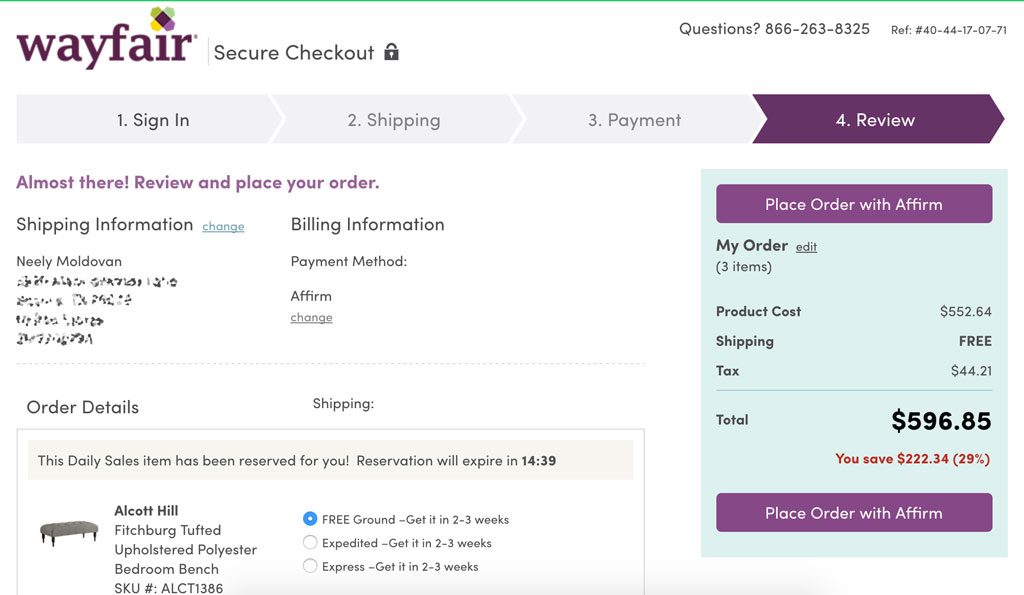Screen dimensions: 1024x595
Task: Click change link for Shipping Information
Action: point(223,227)
